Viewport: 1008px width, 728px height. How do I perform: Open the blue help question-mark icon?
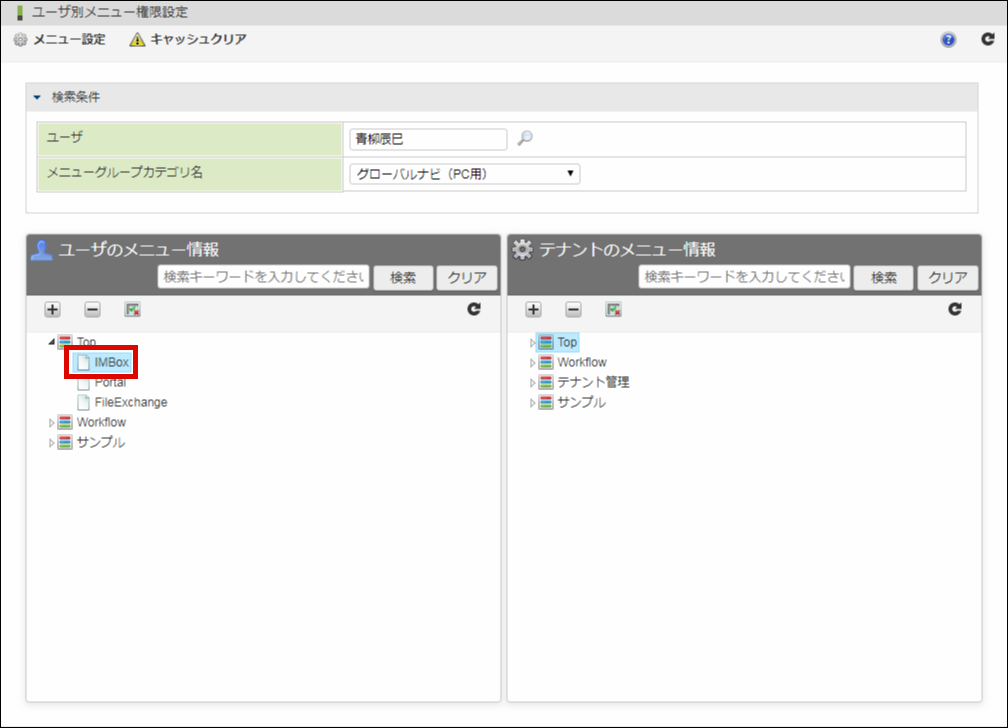click(948, 40)
